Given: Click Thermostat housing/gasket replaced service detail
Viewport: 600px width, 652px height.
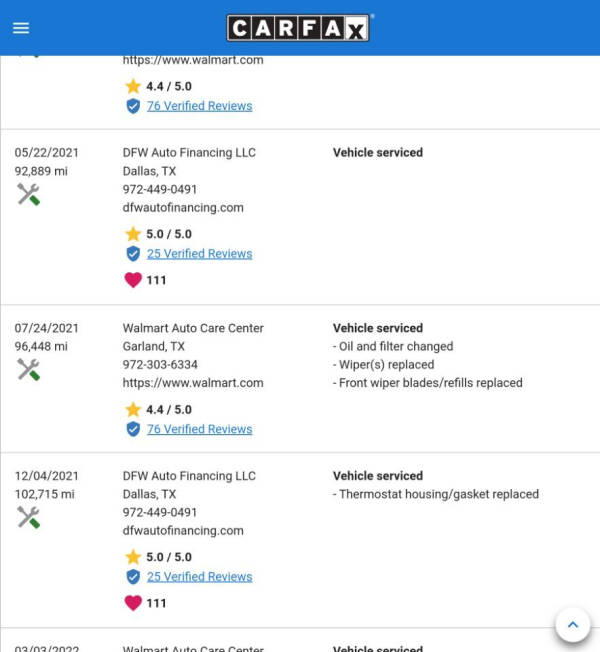Looking at the screenshot, I should pos(436,494).
